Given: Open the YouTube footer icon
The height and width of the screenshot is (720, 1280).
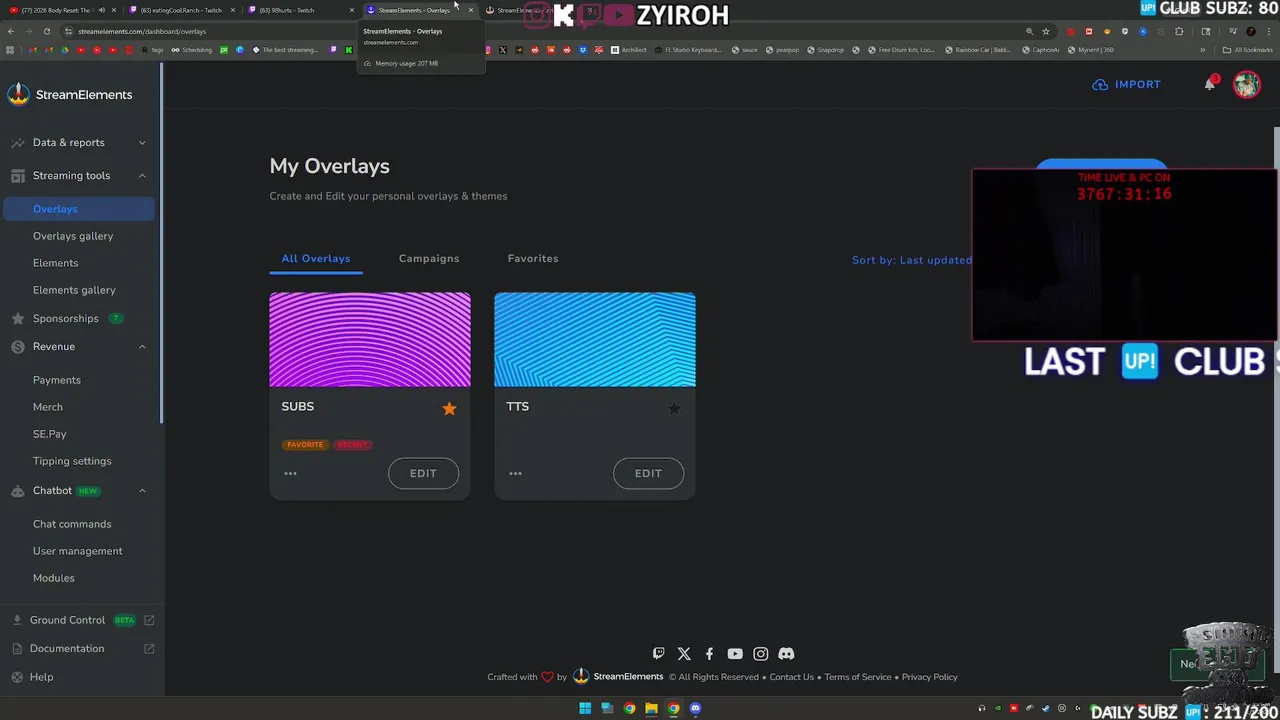Looking at the screenshot, I should coord(735,654).
